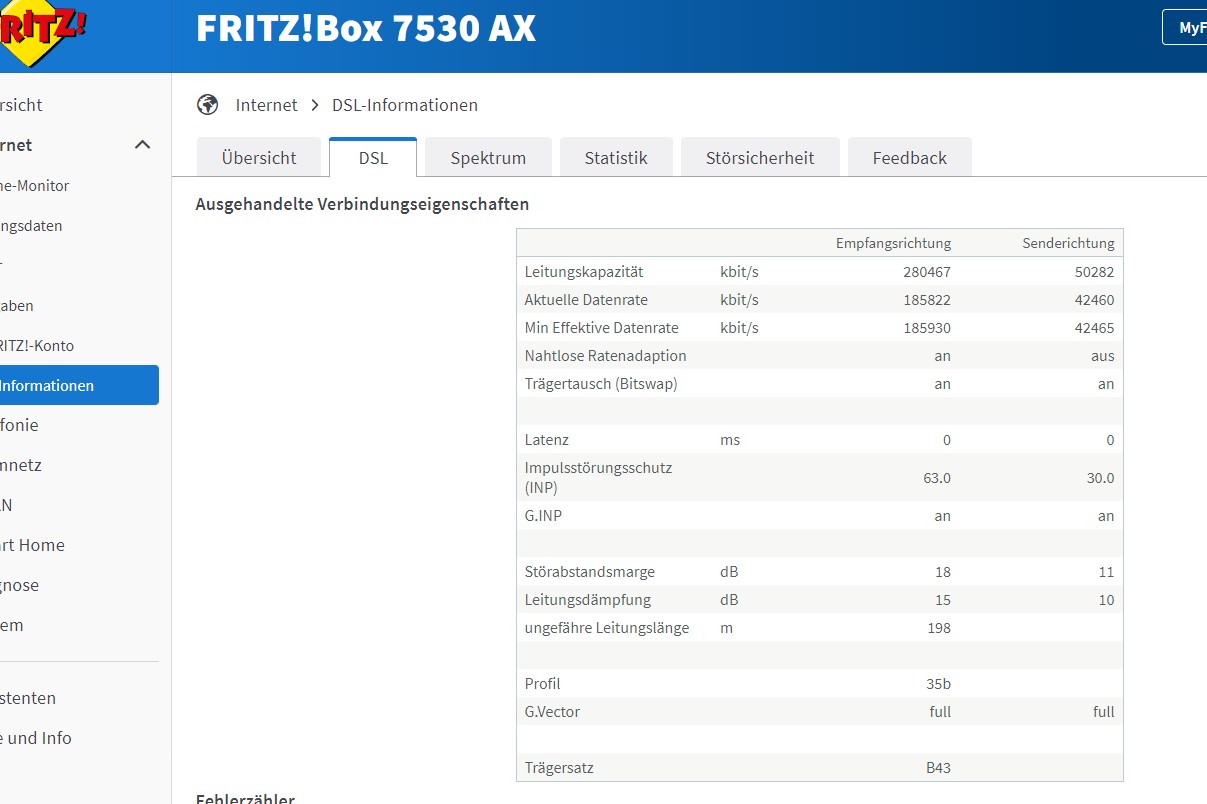The image size is (1207, 804).
Task: Open the Spektrum tab
Action: pos(488,158)
